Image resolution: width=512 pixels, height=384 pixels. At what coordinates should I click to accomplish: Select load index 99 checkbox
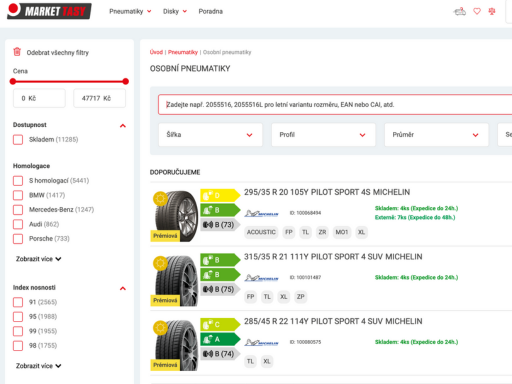pyautogui.click(x=18, y=331)
